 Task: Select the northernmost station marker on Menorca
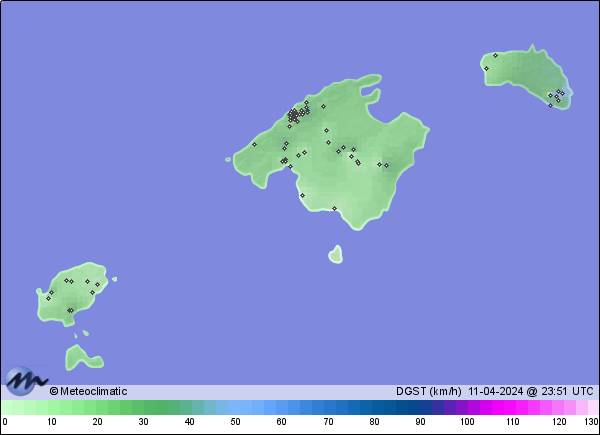tap(495, 55)
